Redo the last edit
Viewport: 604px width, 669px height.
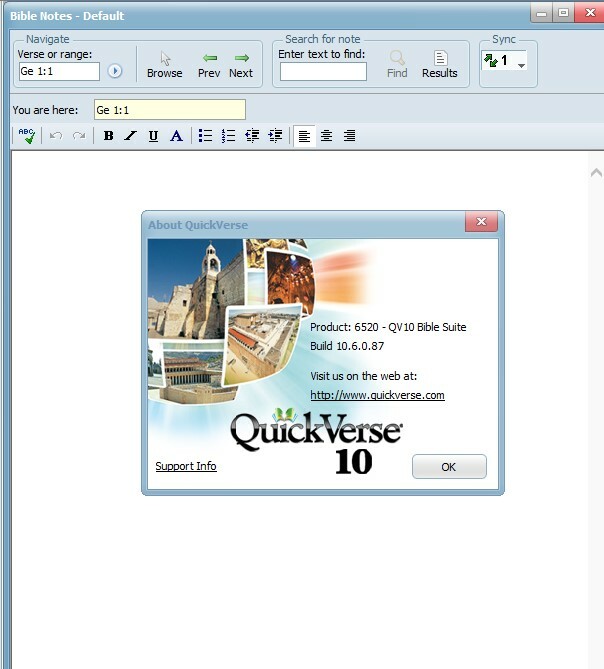pos(79,136)
